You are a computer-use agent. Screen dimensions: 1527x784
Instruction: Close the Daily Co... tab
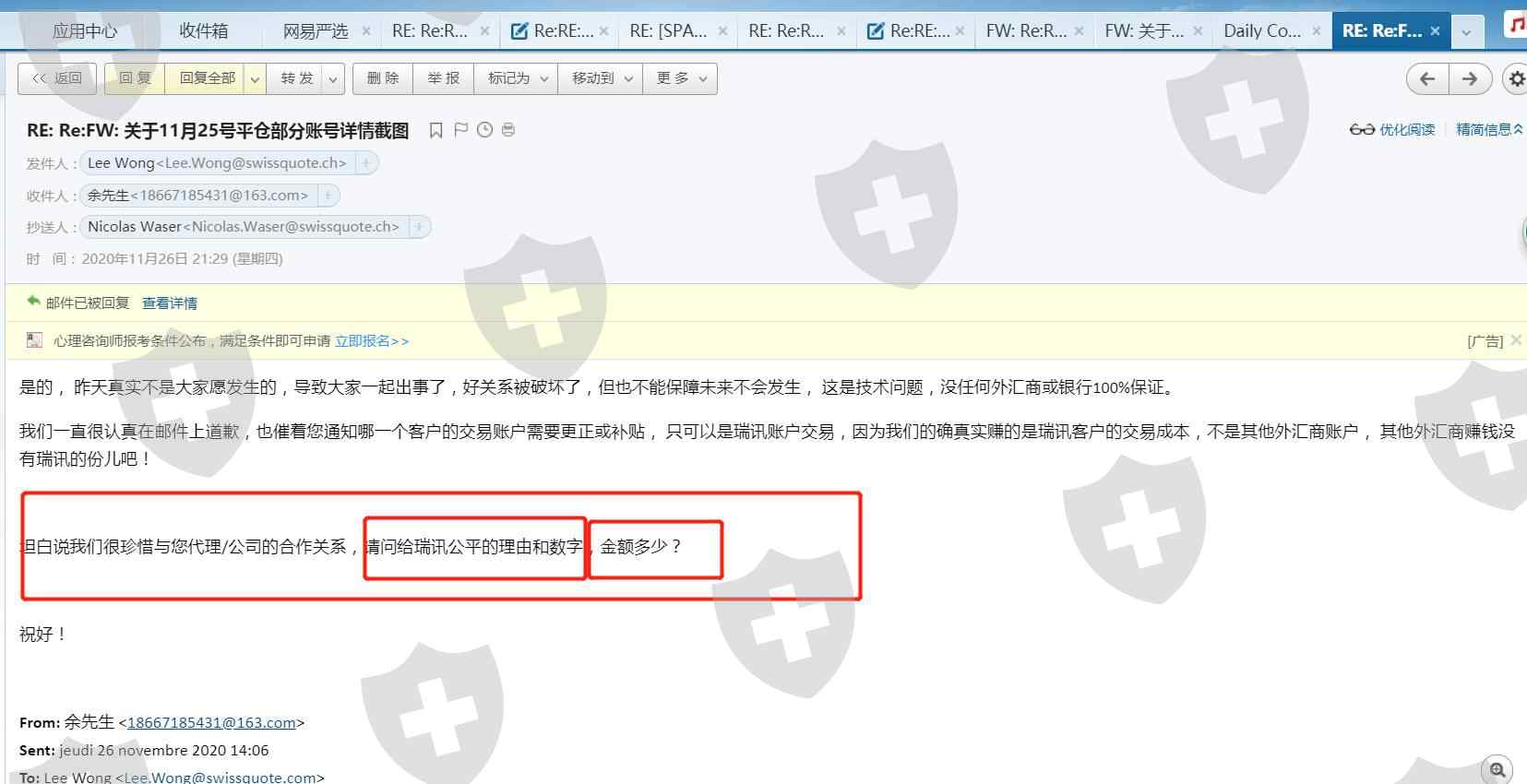1317,31
